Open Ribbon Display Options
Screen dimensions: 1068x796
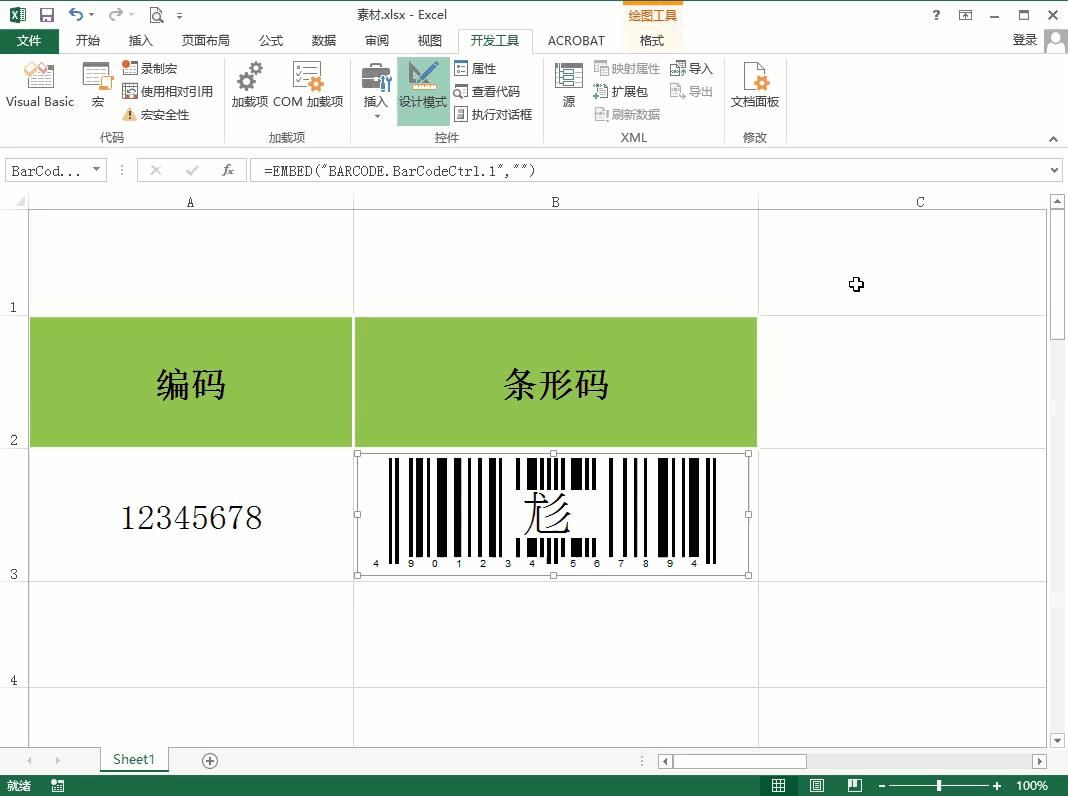(965, 15)
